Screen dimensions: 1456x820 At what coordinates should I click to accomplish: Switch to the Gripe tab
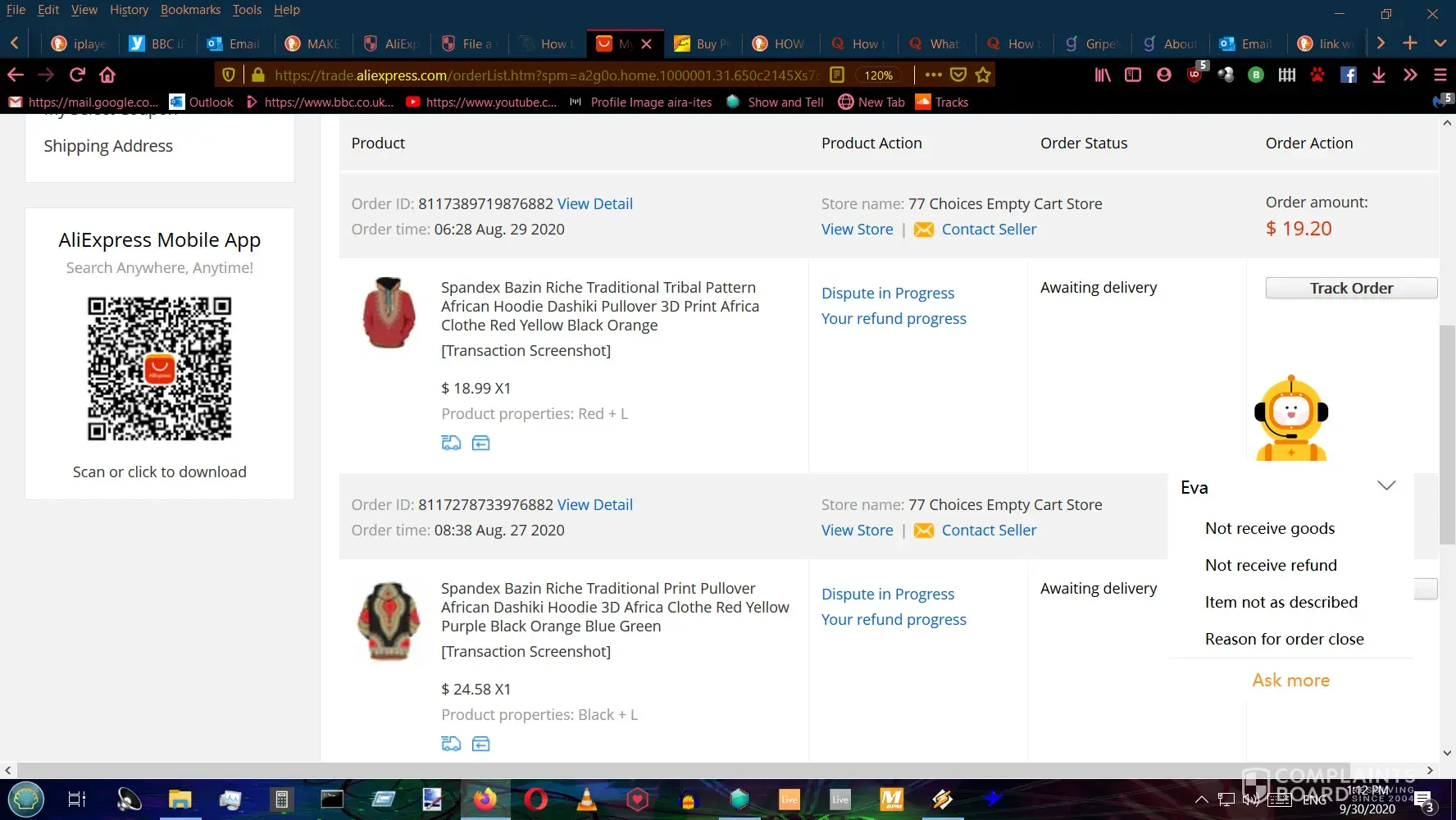(x=1091, y=43)
